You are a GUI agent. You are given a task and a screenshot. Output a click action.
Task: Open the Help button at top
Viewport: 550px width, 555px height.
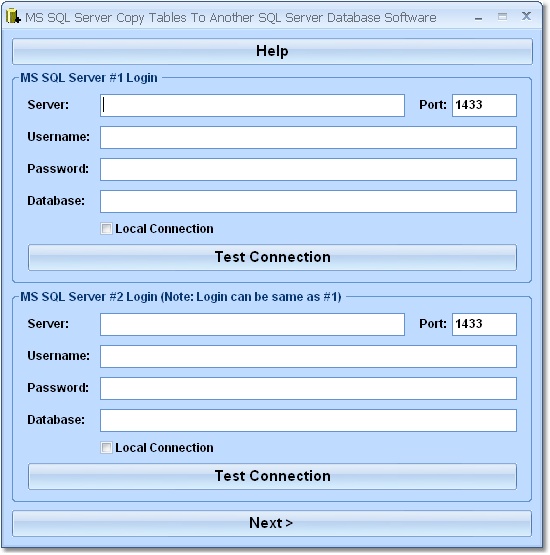(x=272, y=51)
